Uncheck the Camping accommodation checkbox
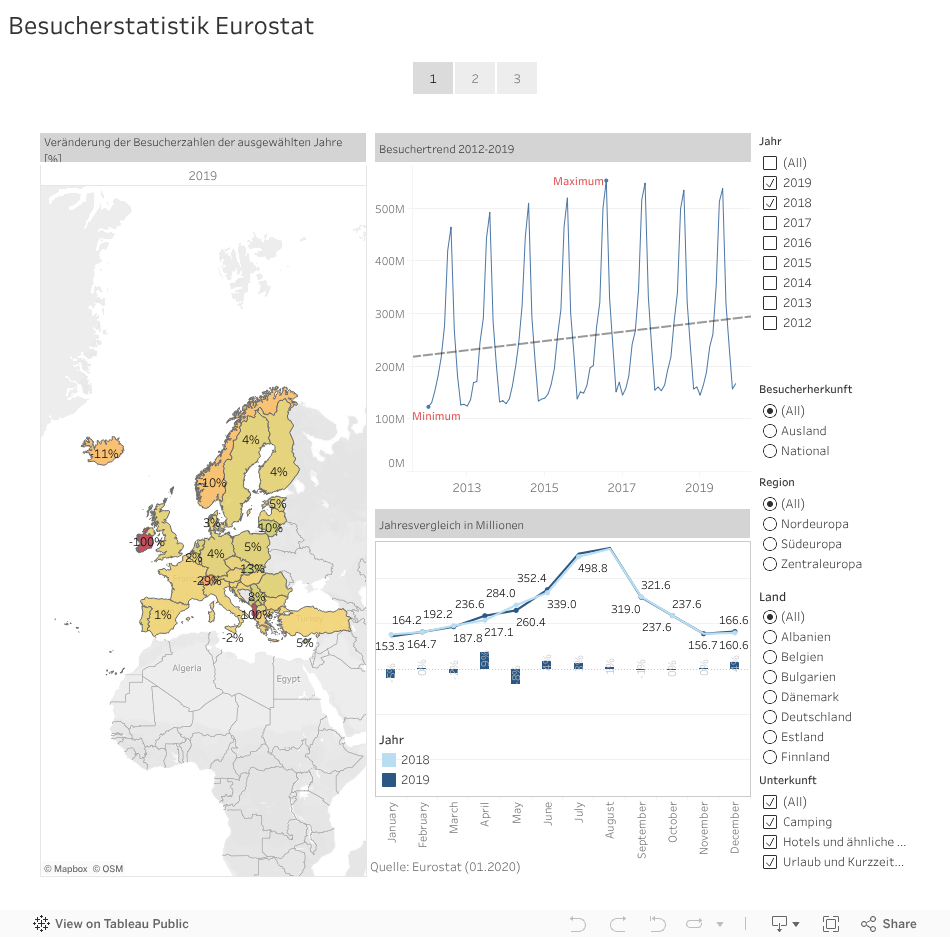The height and width of the screenshot is (937, 950). 769,822
